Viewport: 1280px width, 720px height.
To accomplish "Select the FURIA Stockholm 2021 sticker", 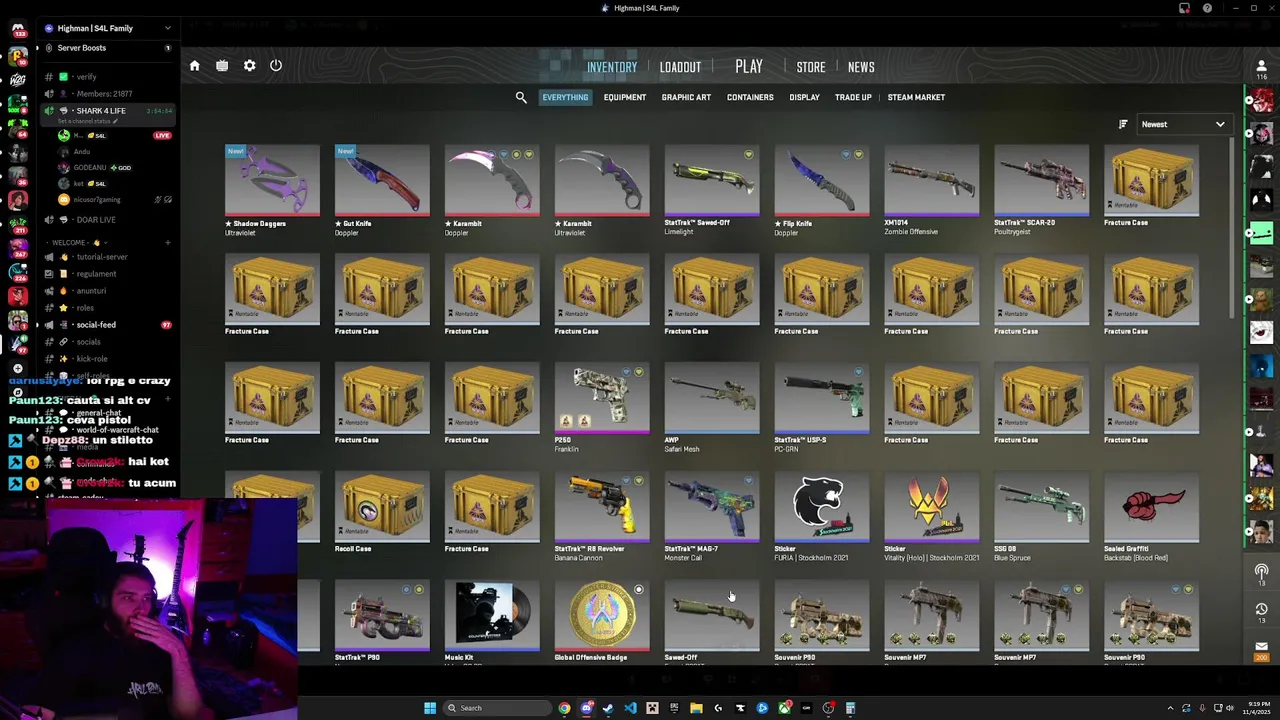I will point(822,517).
